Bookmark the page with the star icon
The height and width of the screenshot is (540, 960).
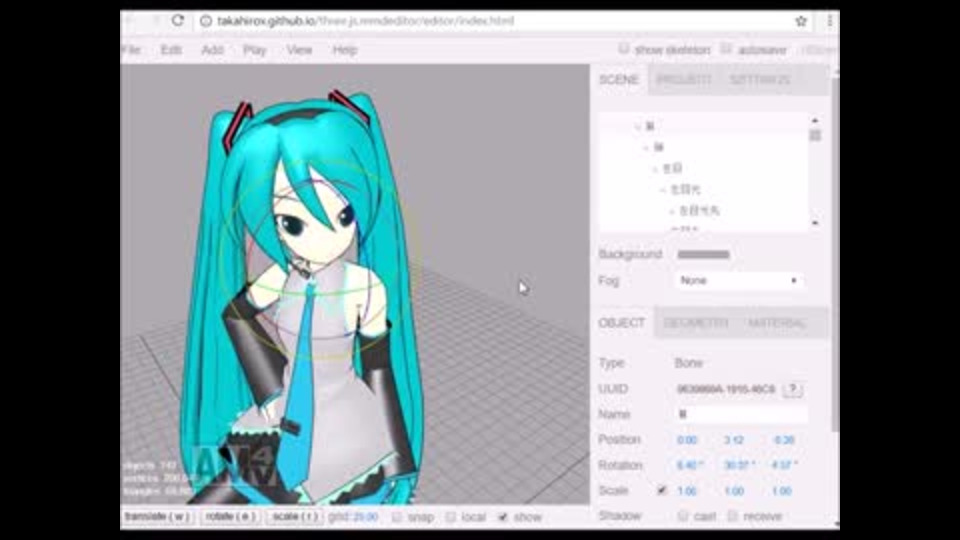801,21
